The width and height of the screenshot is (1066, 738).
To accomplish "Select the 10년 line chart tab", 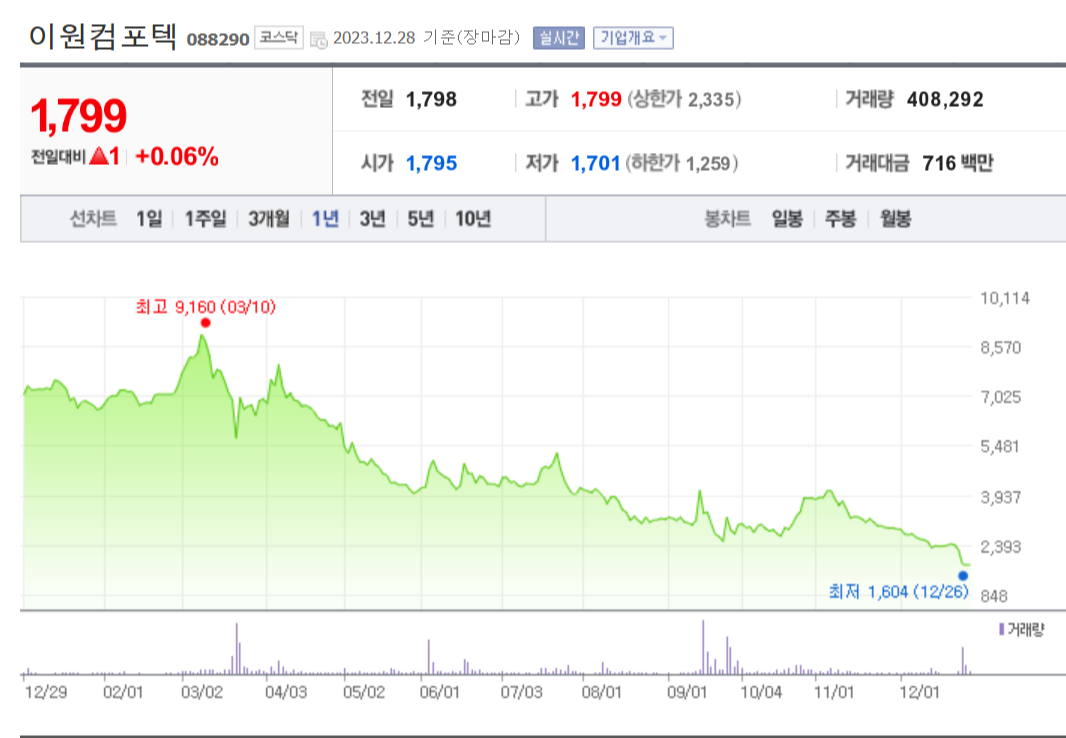I will pyautogui.click(x=472, y=219).
